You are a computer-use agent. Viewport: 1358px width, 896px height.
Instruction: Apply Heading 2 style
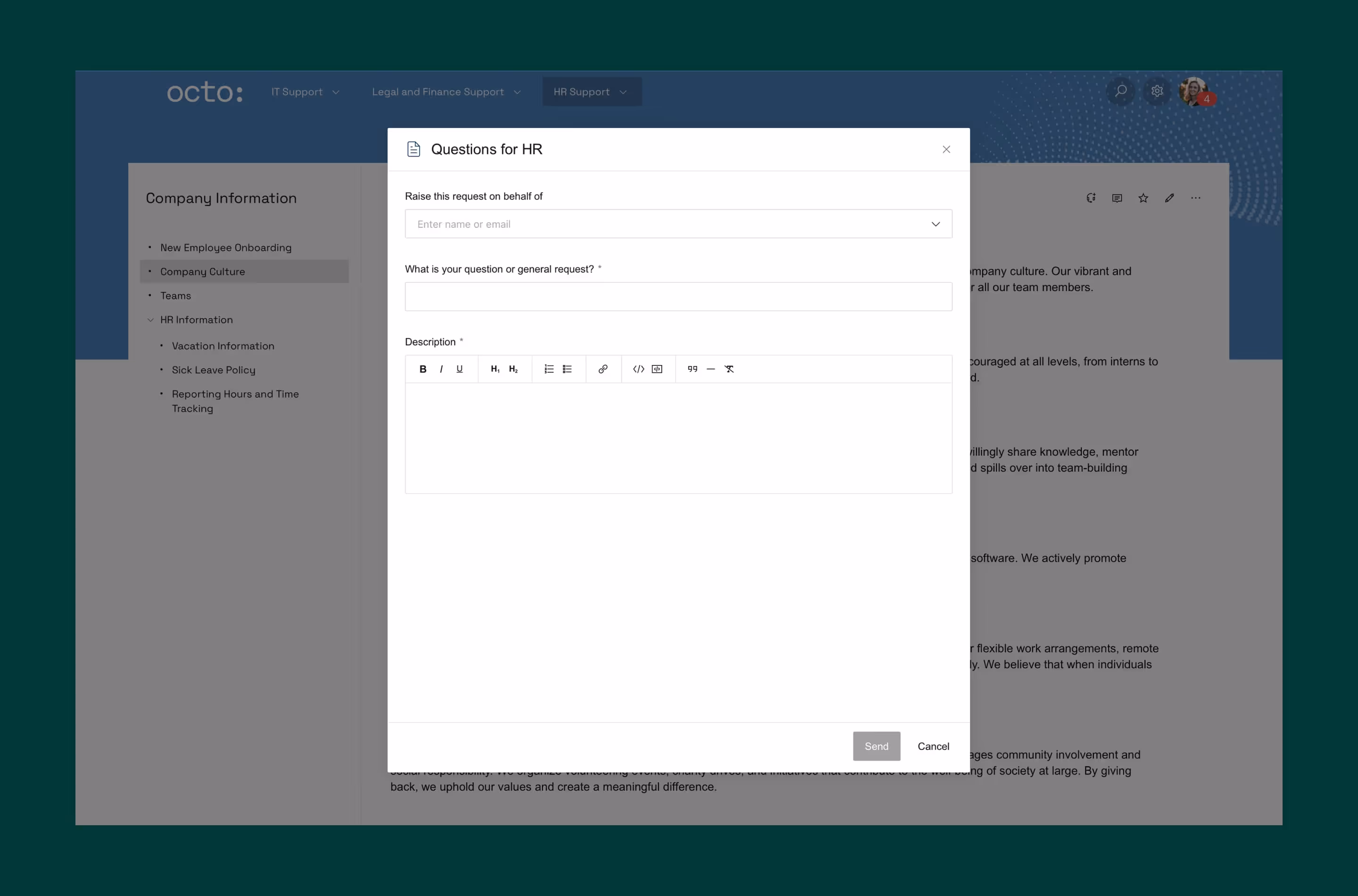click(513, 369)
